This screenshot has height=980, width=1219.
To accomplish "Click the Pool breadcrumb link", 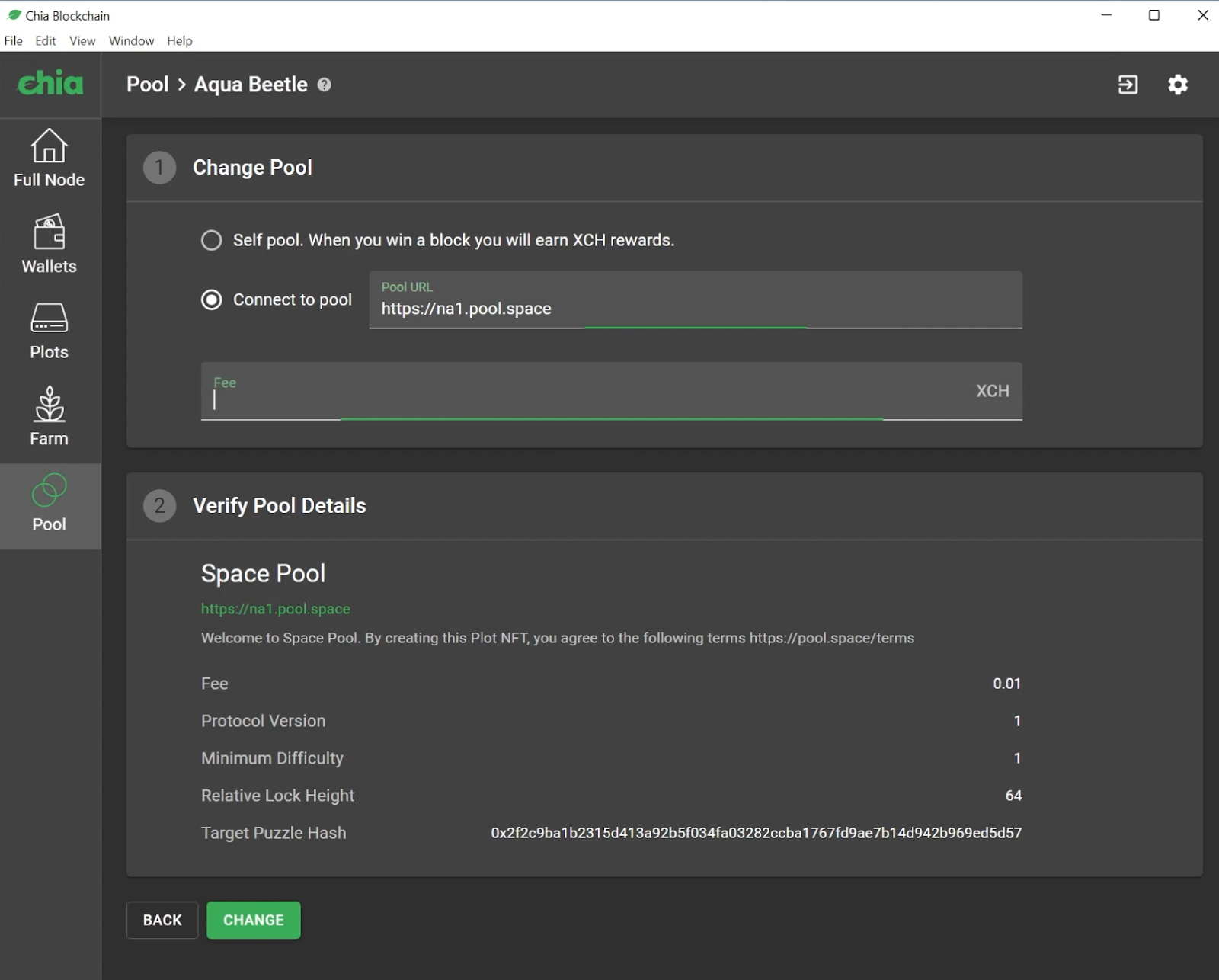I will pyautogui.click(x=148, y=85).
